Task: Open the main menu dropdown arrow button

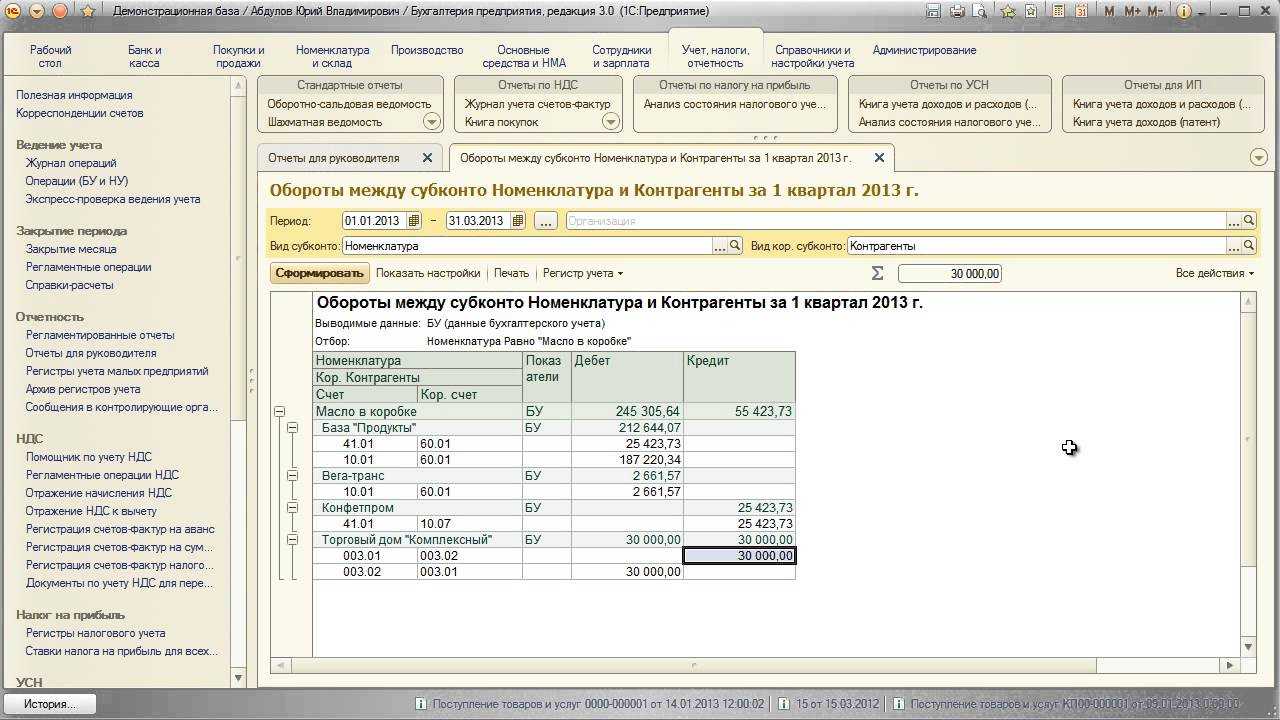Action: (36, 11)
